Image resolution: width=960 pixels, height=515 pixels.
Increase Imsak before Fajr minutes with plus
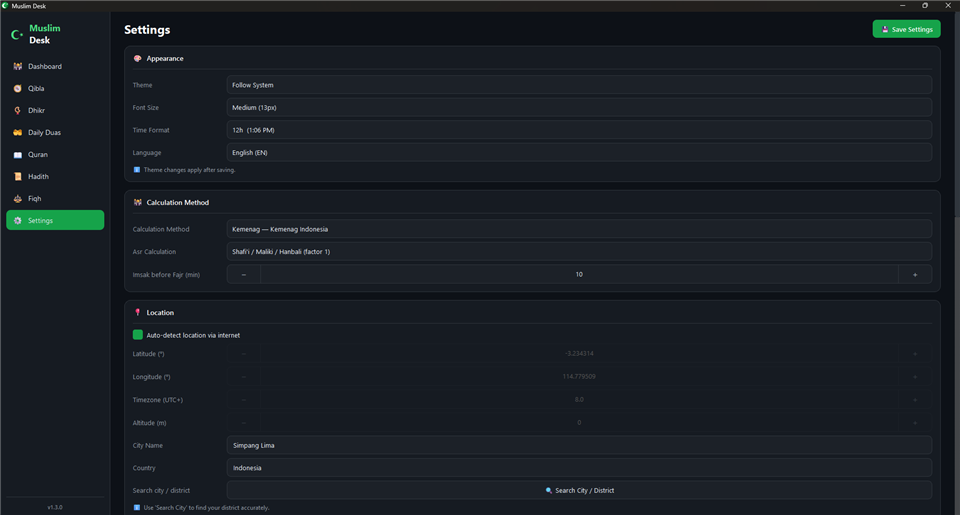915,274
